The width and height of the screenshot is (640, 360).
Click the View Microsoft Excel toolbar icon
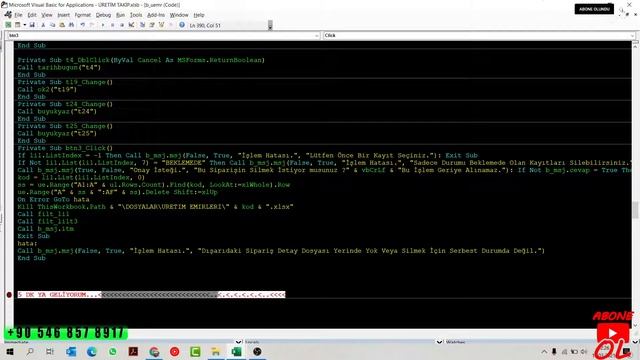[x=8, y=25]
